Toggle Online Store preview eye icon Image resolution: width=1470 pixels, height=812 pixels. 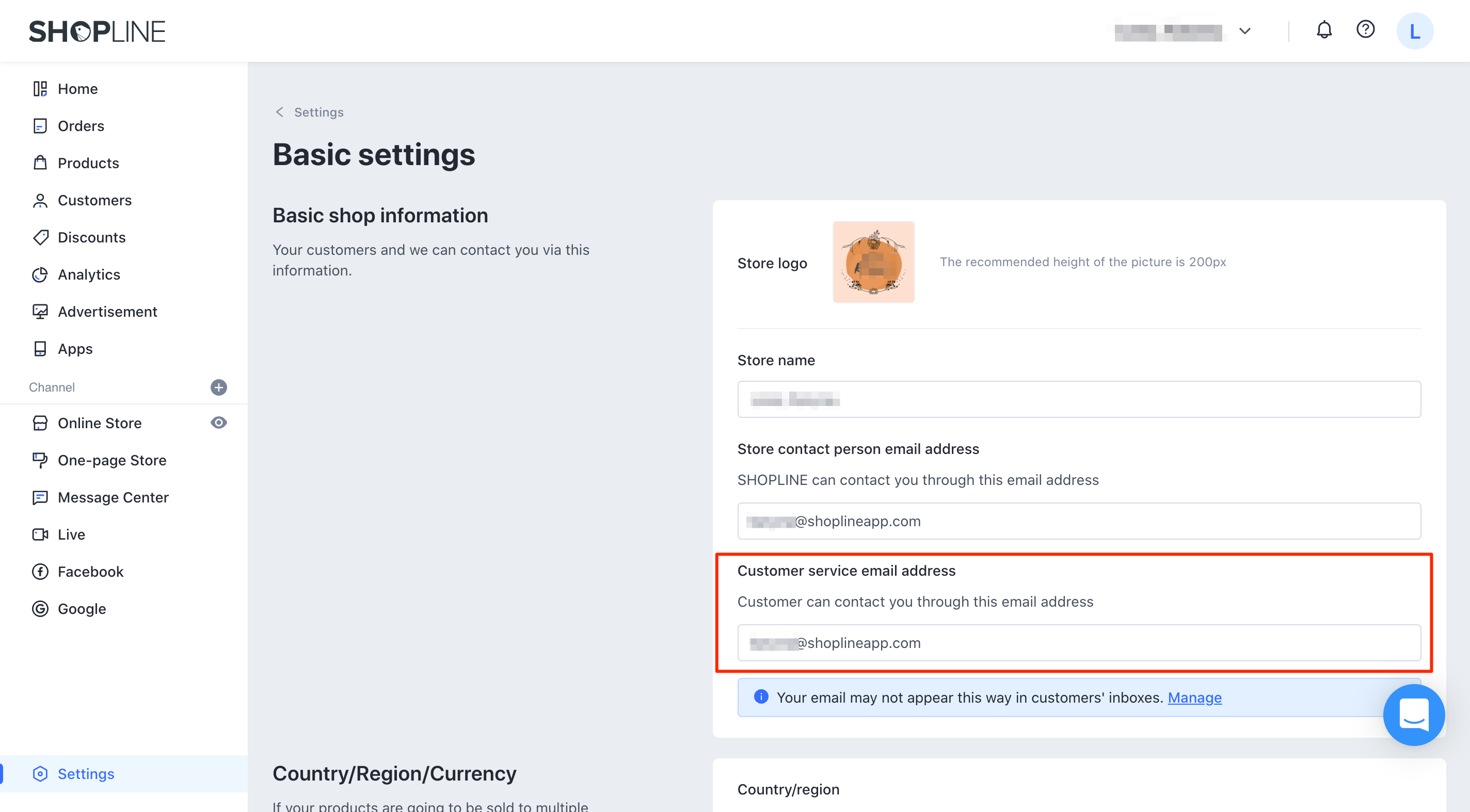coord(218,423)
